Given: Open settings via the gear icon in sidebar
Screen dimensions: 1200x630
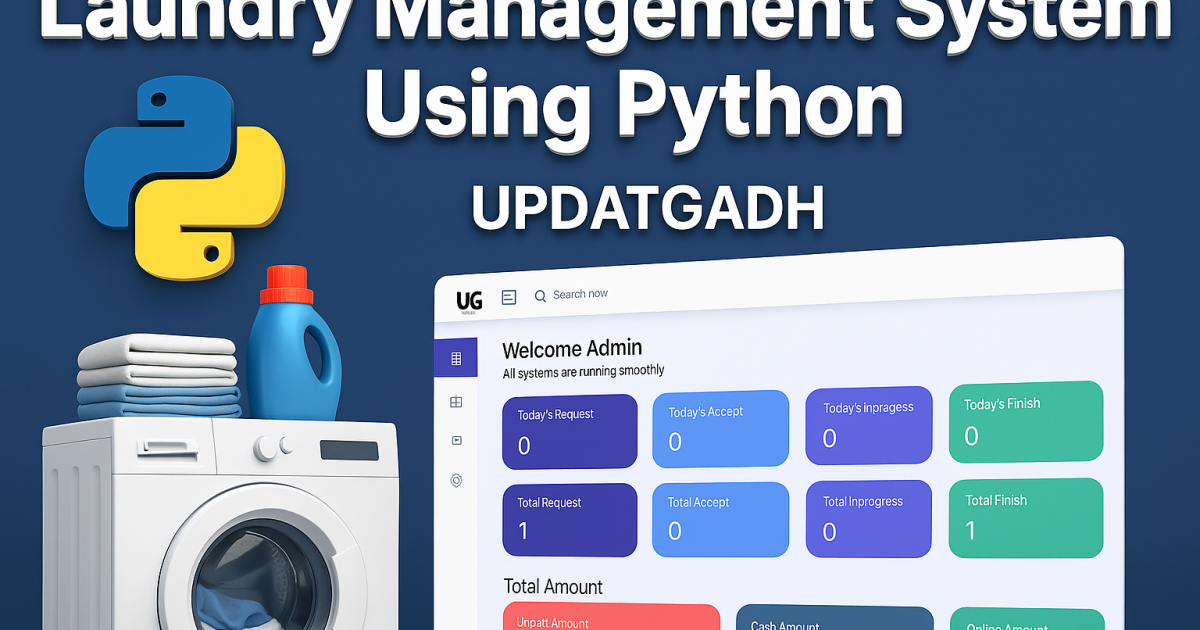Looking at the screenshot, I should 456,478.
